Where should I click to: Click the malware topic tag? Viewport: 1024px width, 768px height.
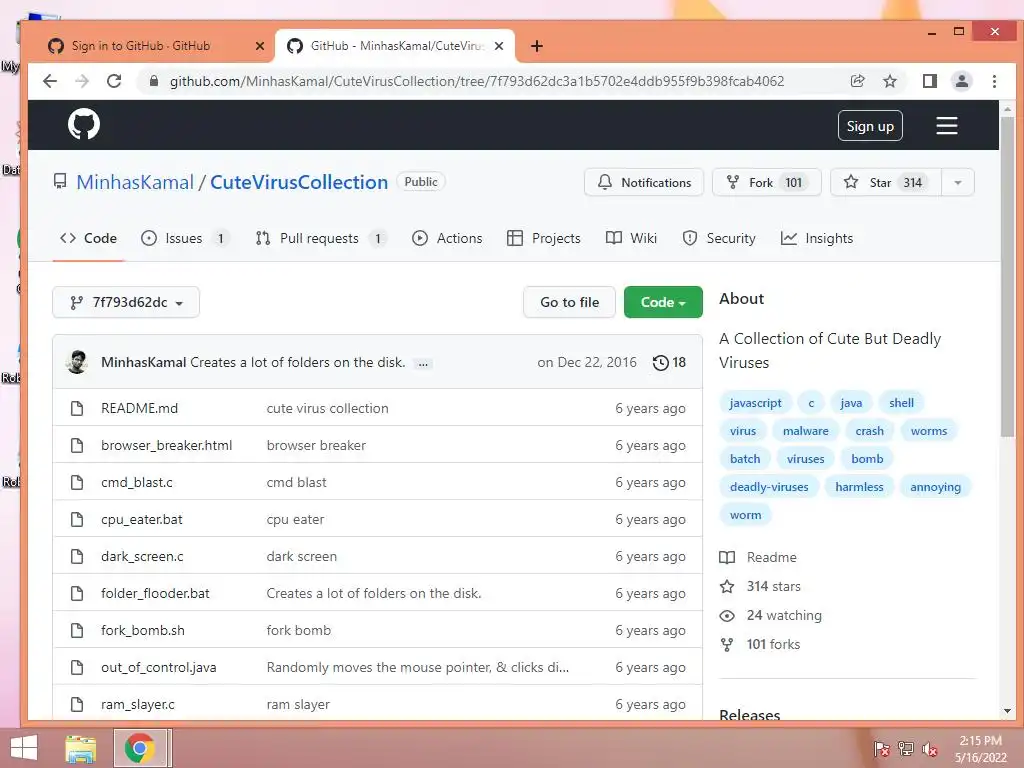(805, 431)
